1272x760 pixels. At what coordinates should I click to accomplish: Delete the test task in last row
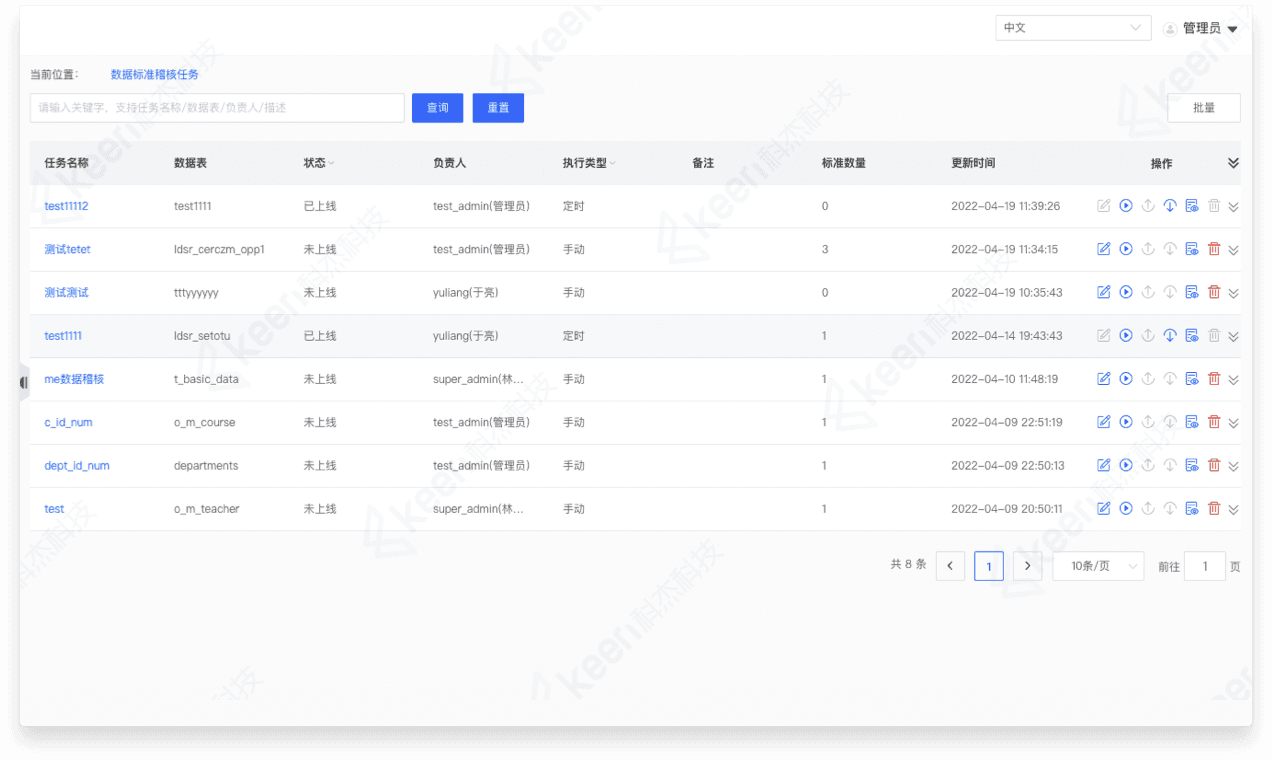[x=1214, y=509]
